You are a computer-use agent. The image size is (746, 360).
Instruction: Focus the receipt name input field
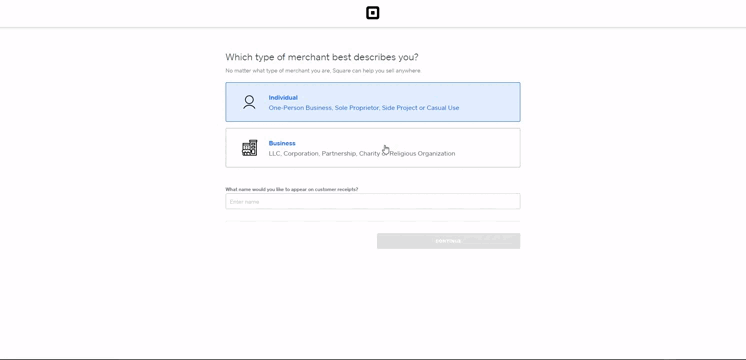tap(373, 201)
